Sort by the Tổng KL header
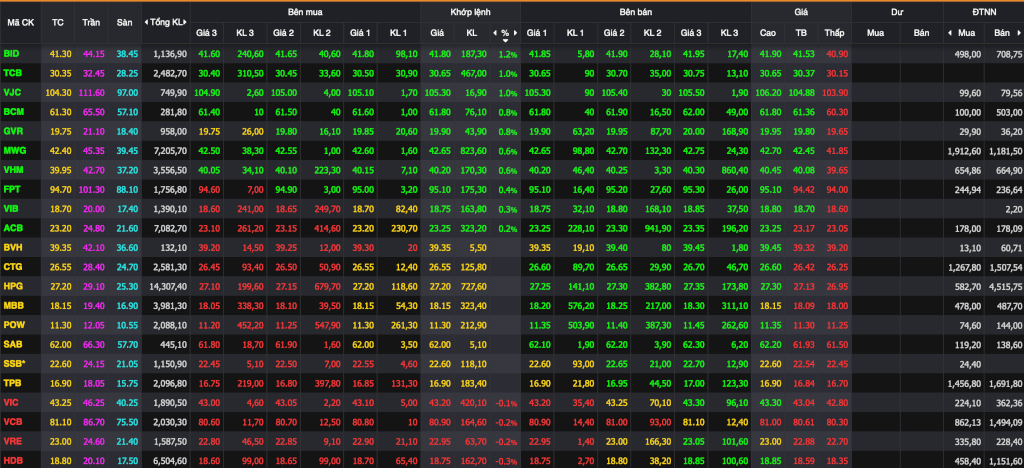 [x=166, y=22]
